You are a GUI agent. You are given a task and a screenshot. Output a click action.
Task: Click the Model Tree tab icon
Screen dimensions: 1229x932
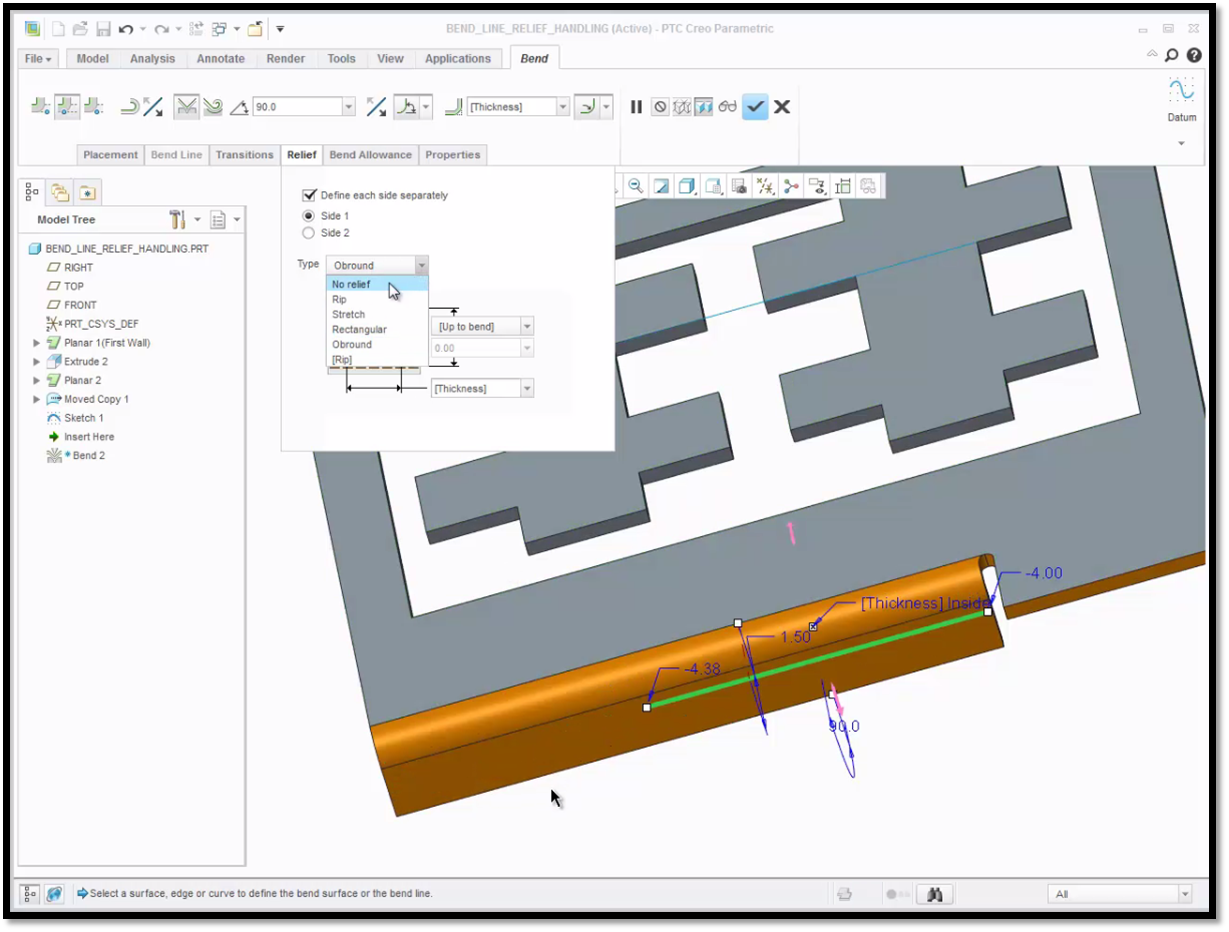coord(31,191)
